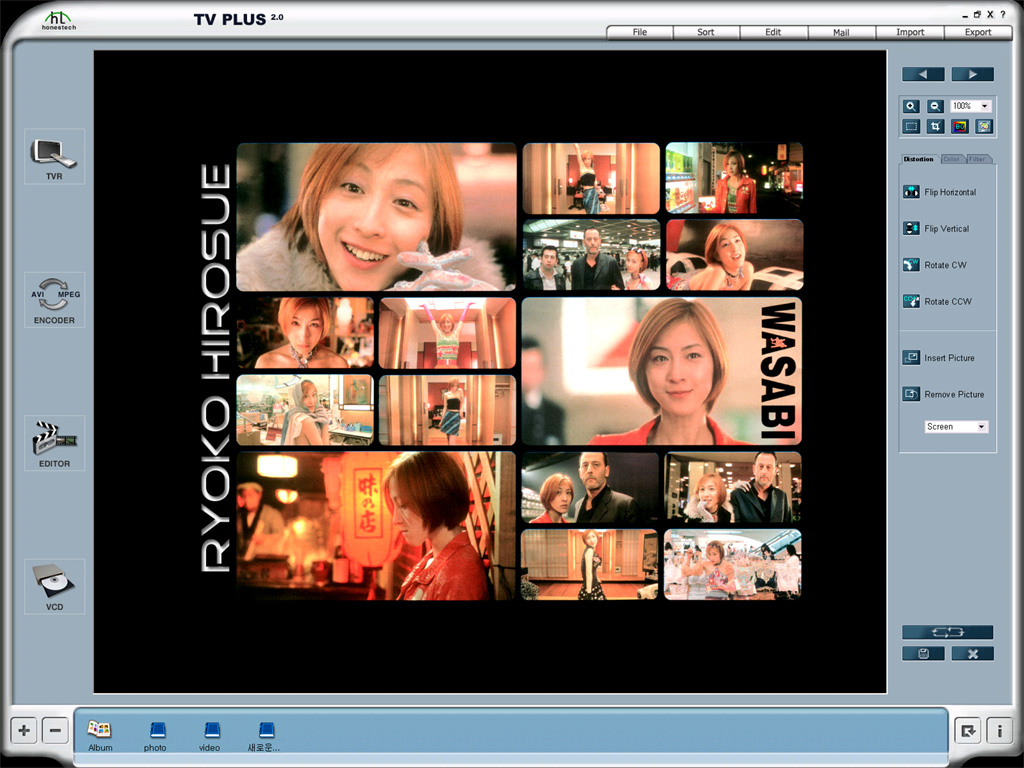
Task: Expand the 100% zoom level dropdown
Action: point(985,106)
